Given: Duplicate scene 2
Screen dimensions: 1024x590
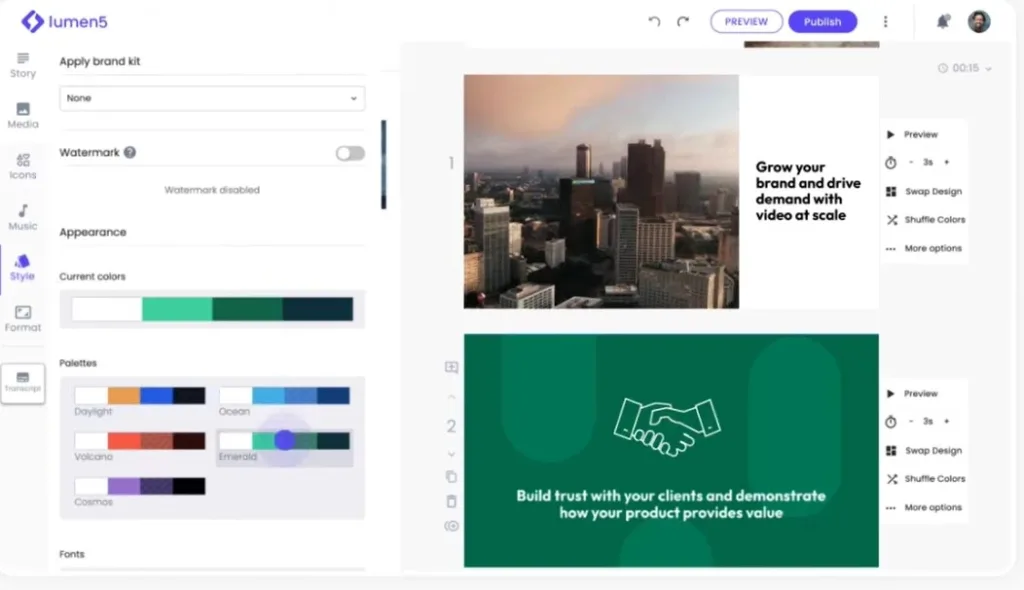Looking at the screenshot, I should click(451, 477).
